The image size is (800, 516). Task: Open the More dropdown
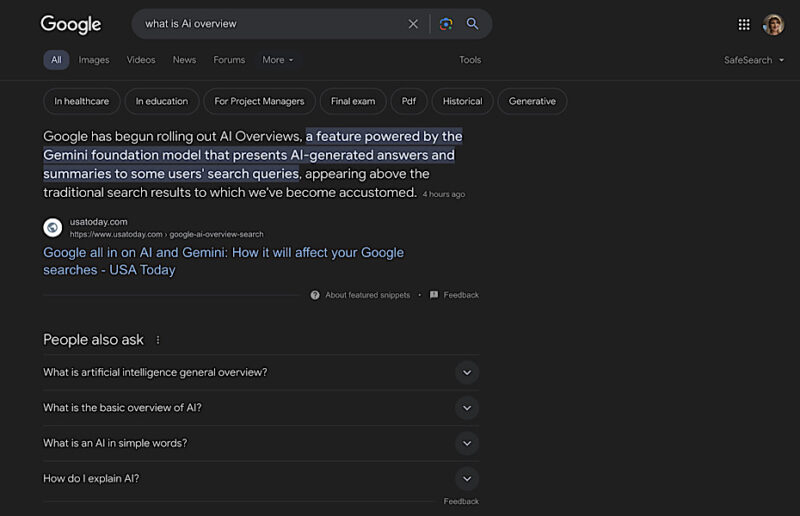tap(278, 60)
